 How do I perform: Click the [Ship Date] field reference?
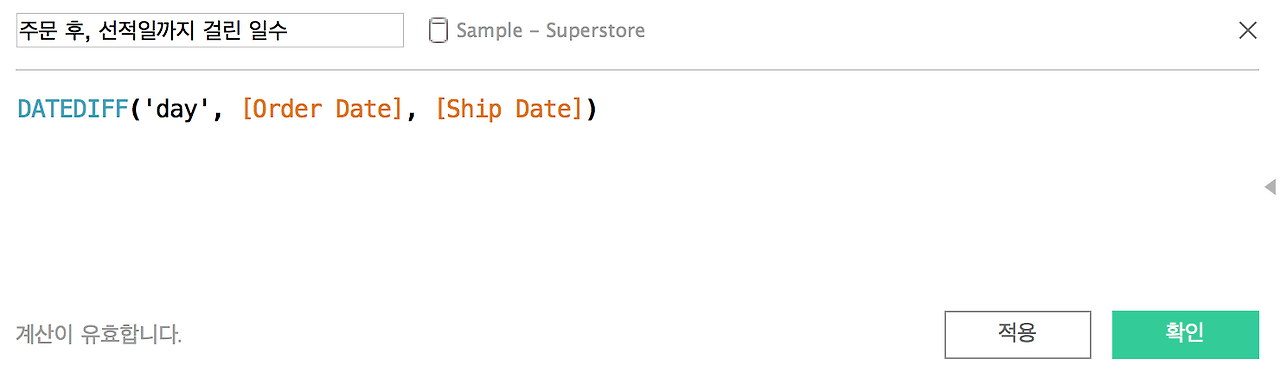[509, 109]
